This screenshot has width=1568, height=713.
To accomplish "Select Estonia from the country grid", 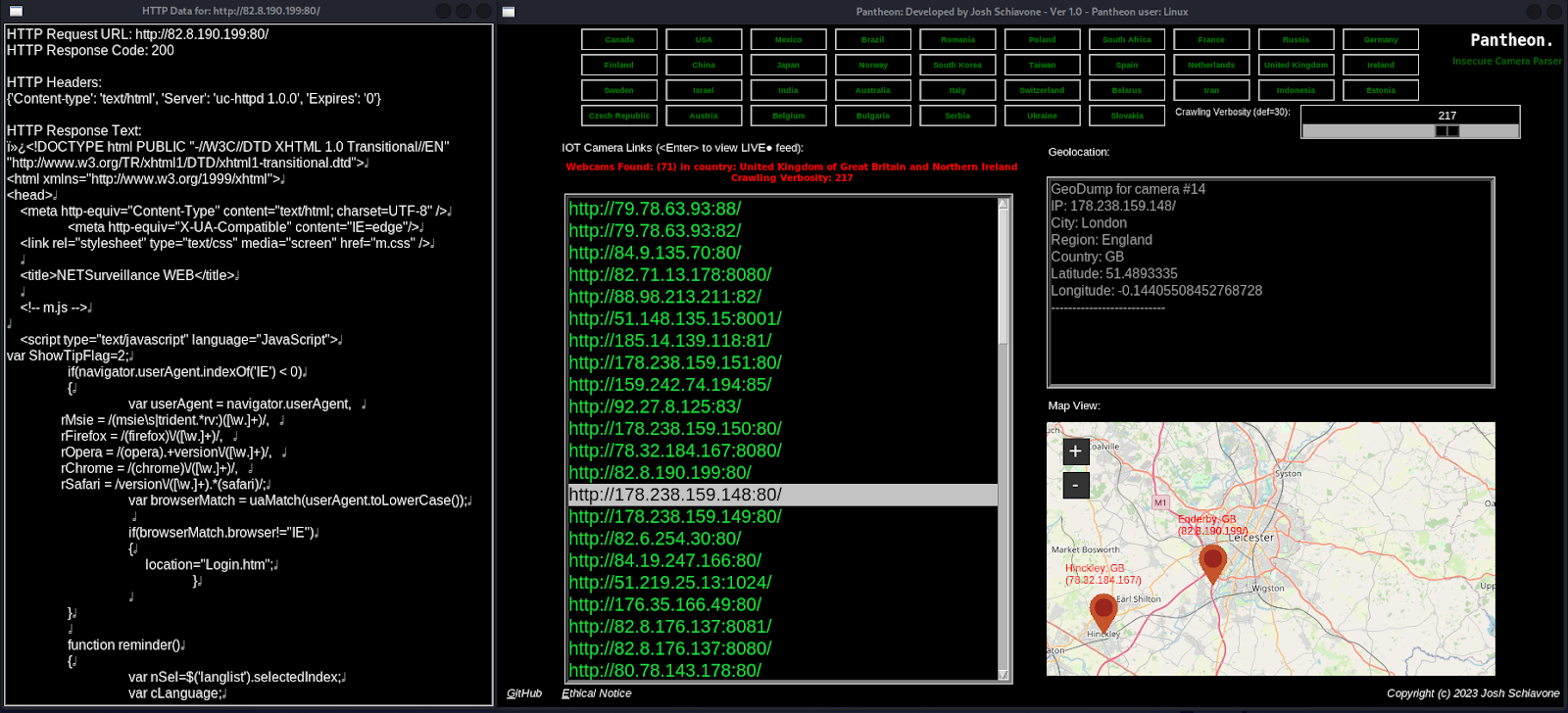I will pos(1381,90).
